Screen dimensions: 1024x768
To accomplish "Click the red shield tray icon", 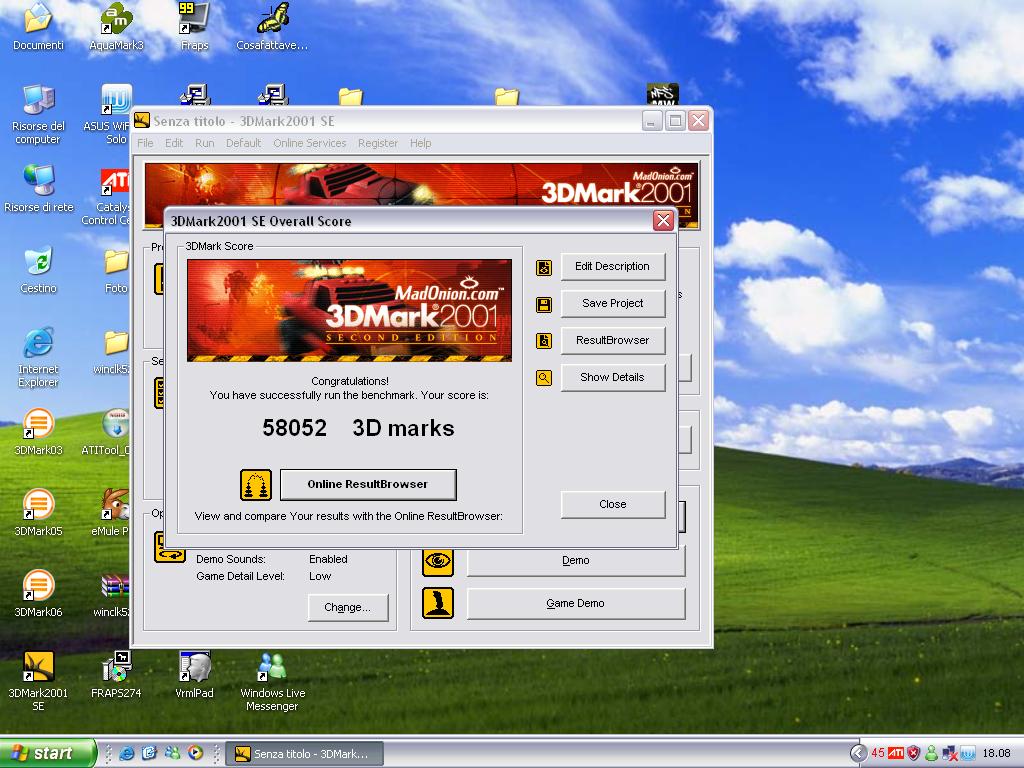I will click(914, 753).
